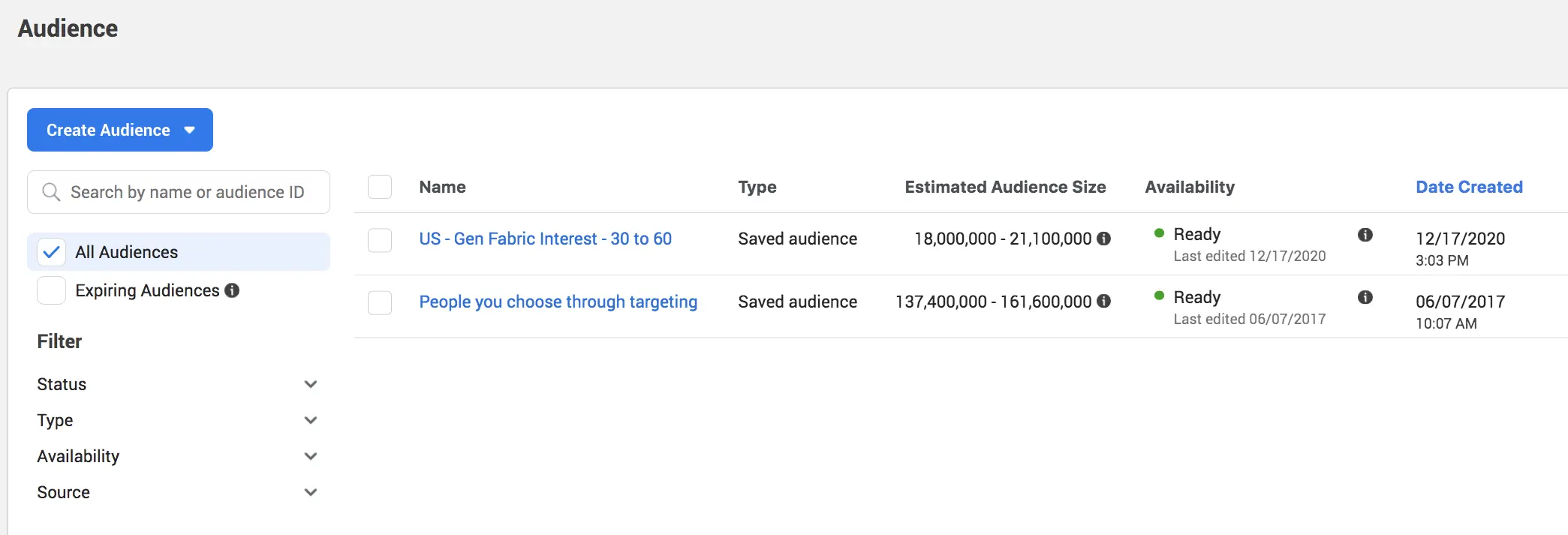Enable the Expiring Audiences checkbox
This screenshot has height=535, width=1568.
tap(51, 290)
